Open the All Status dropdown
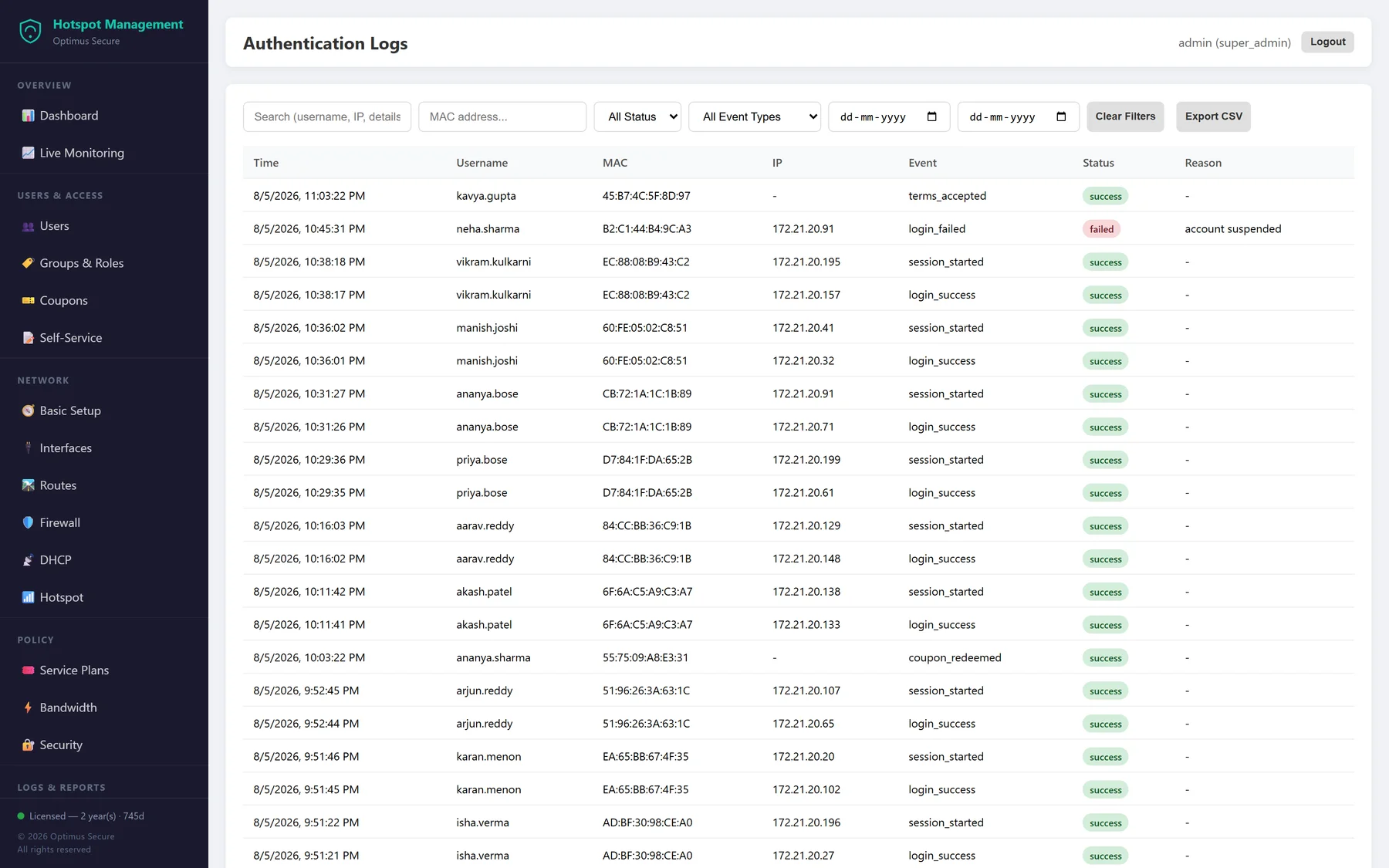 pos(637,117)
